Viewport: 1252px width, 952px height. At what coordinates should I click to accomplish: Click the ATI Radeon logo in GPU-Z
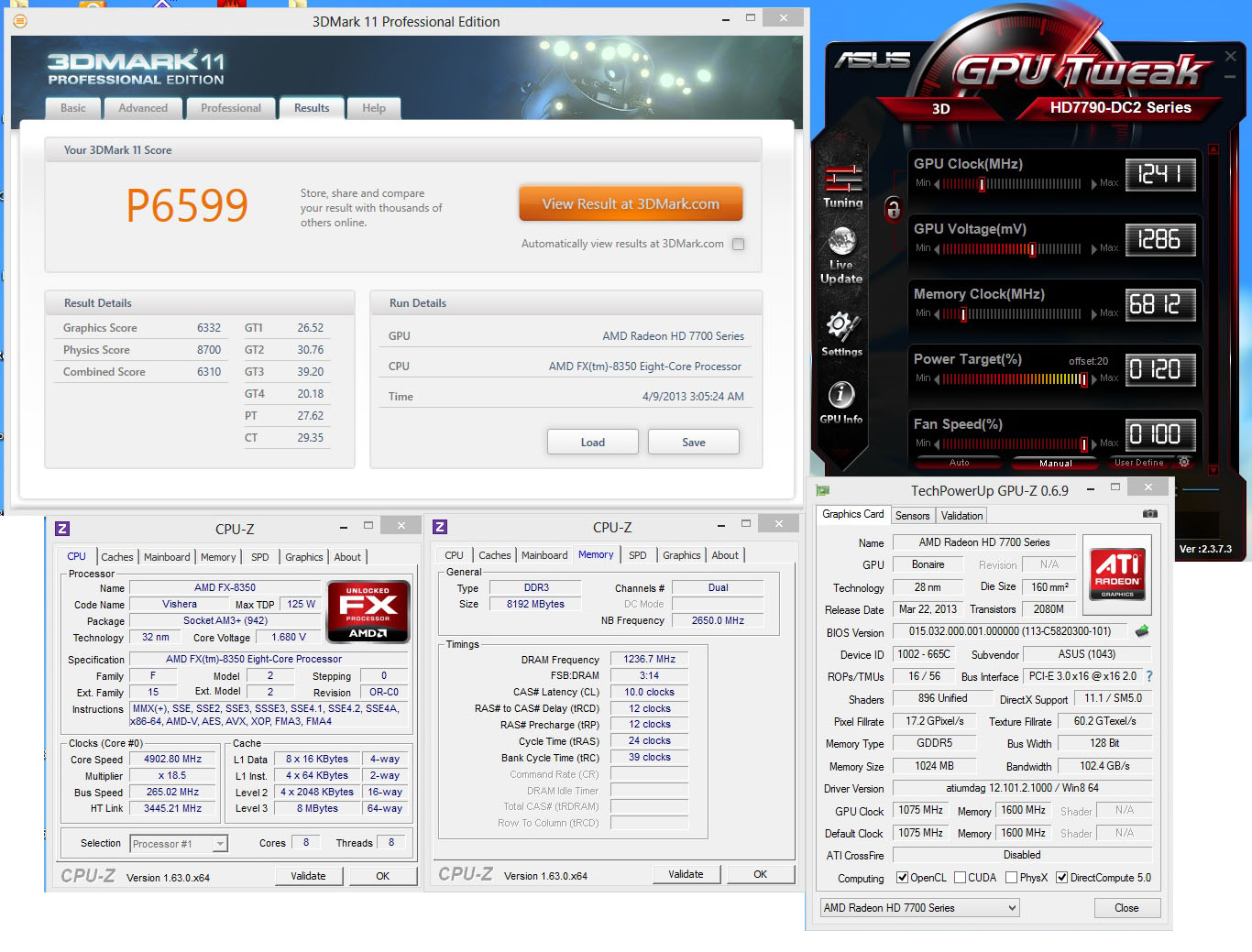[1117, 574]
